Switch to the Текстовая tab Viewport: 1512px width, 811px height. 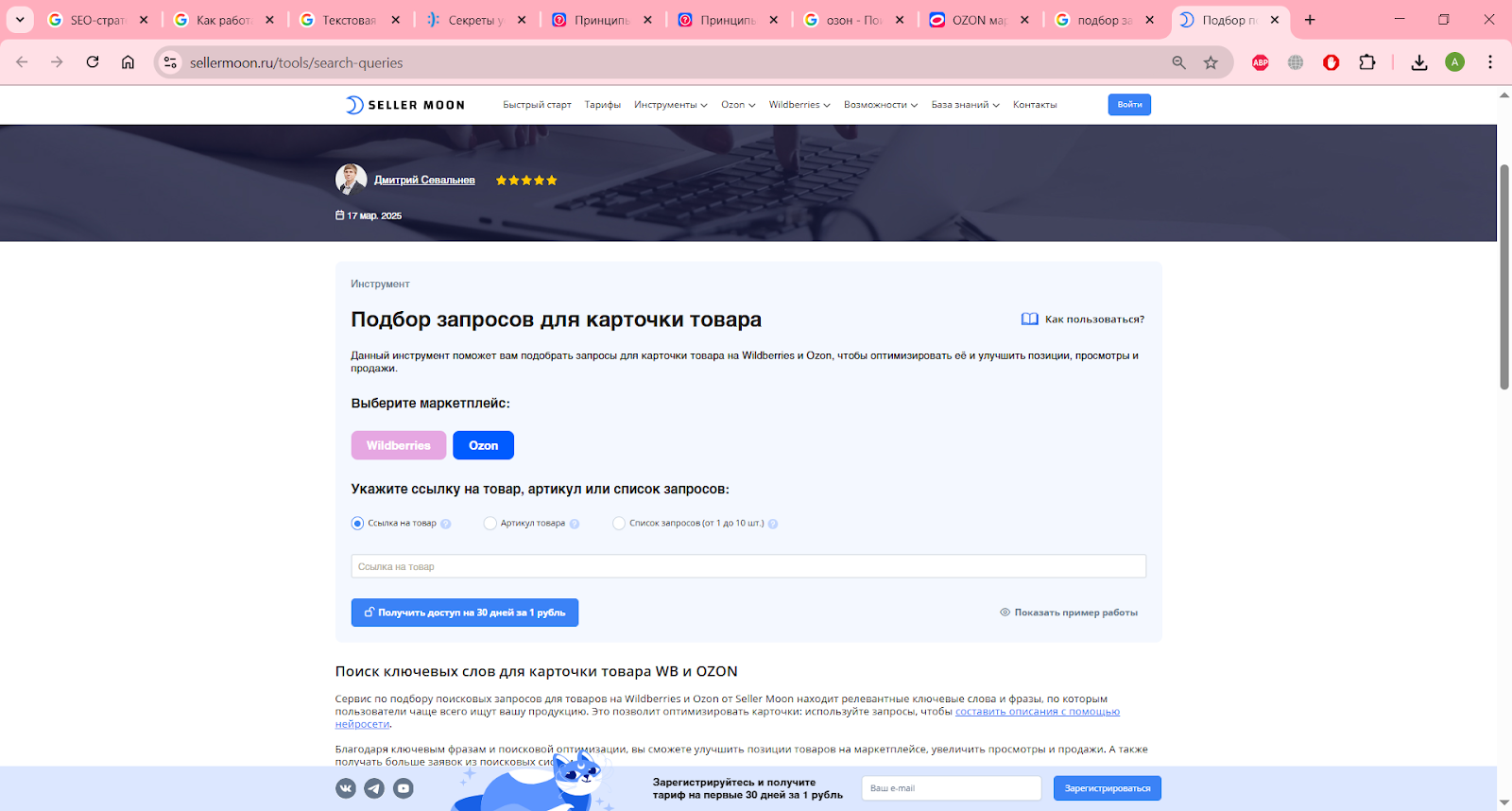[x=351, y=20]
